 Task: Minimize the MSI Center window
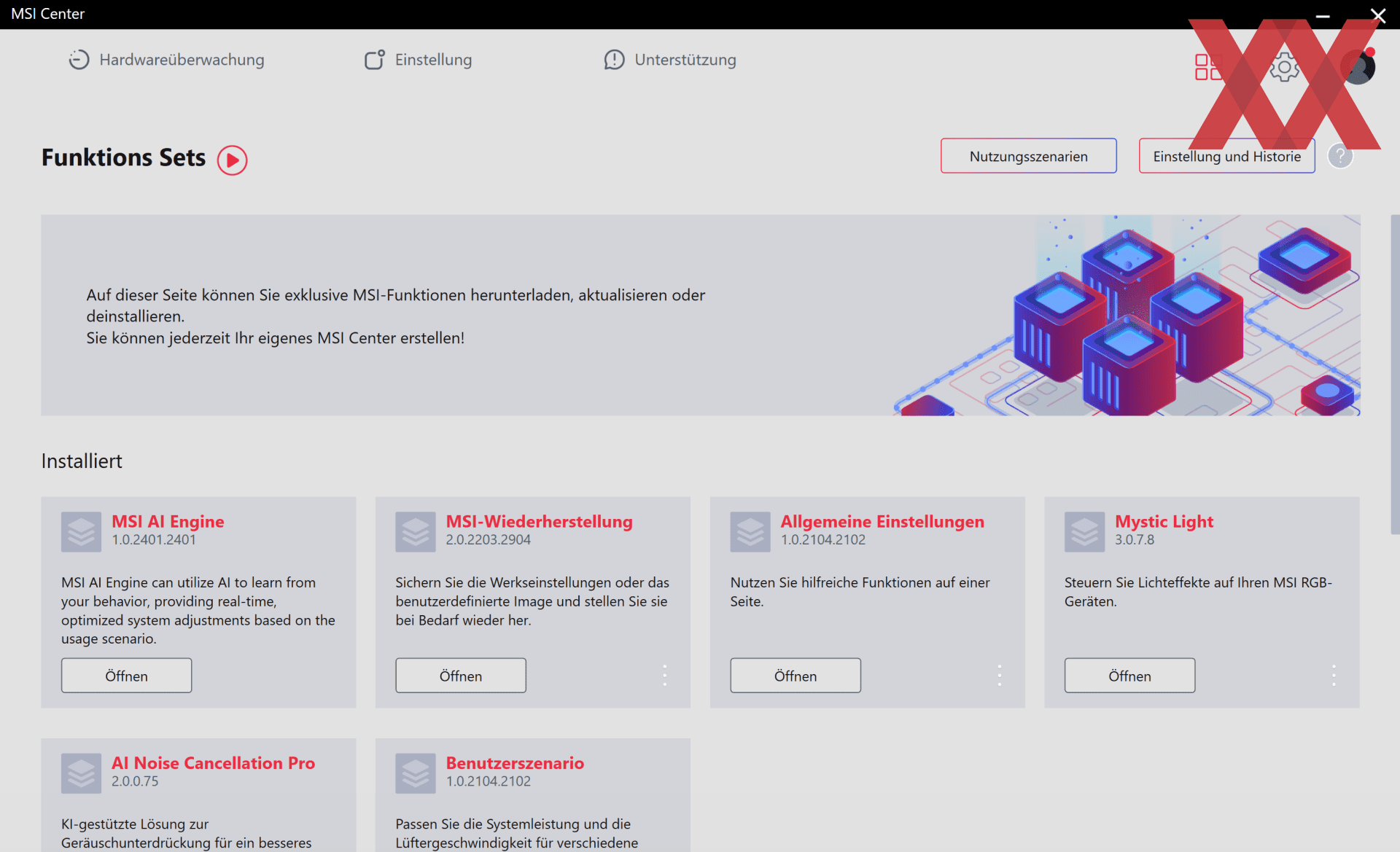point(1323,15)
